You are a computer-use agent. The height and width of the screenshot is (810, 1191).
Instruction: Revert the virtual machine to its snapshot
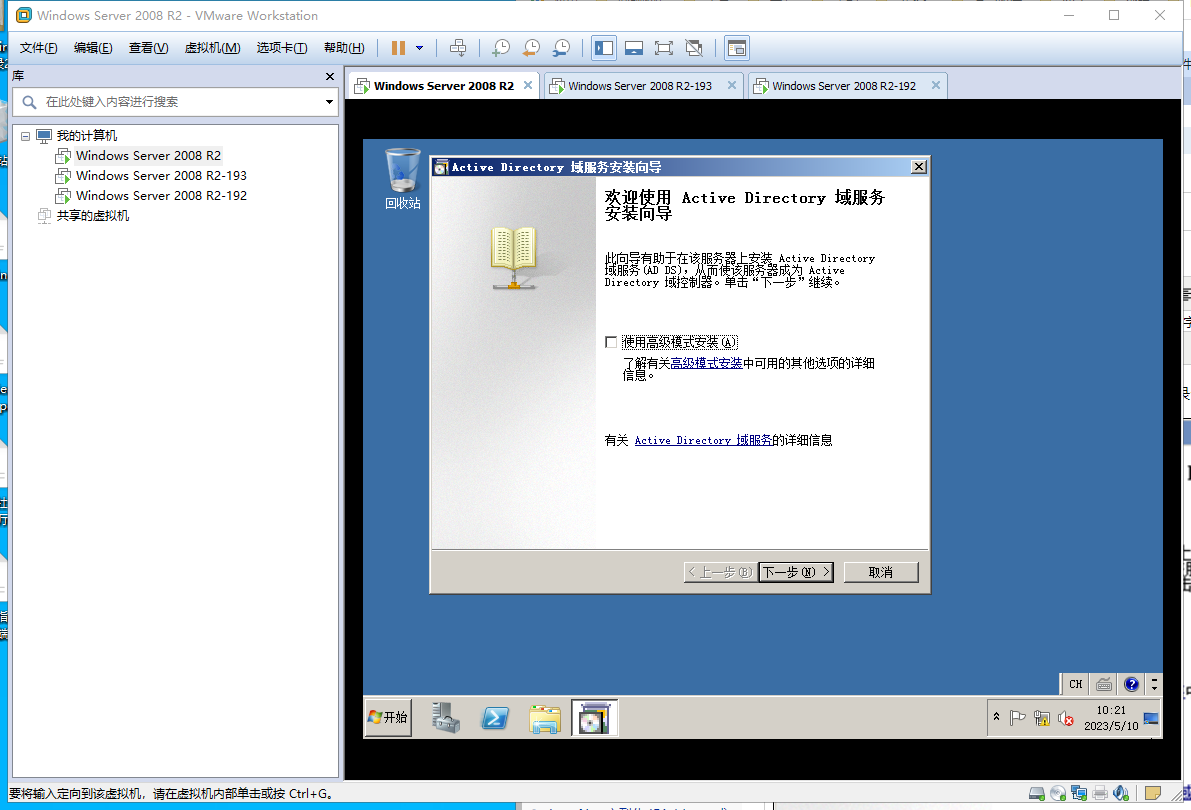tap(531, 48)
